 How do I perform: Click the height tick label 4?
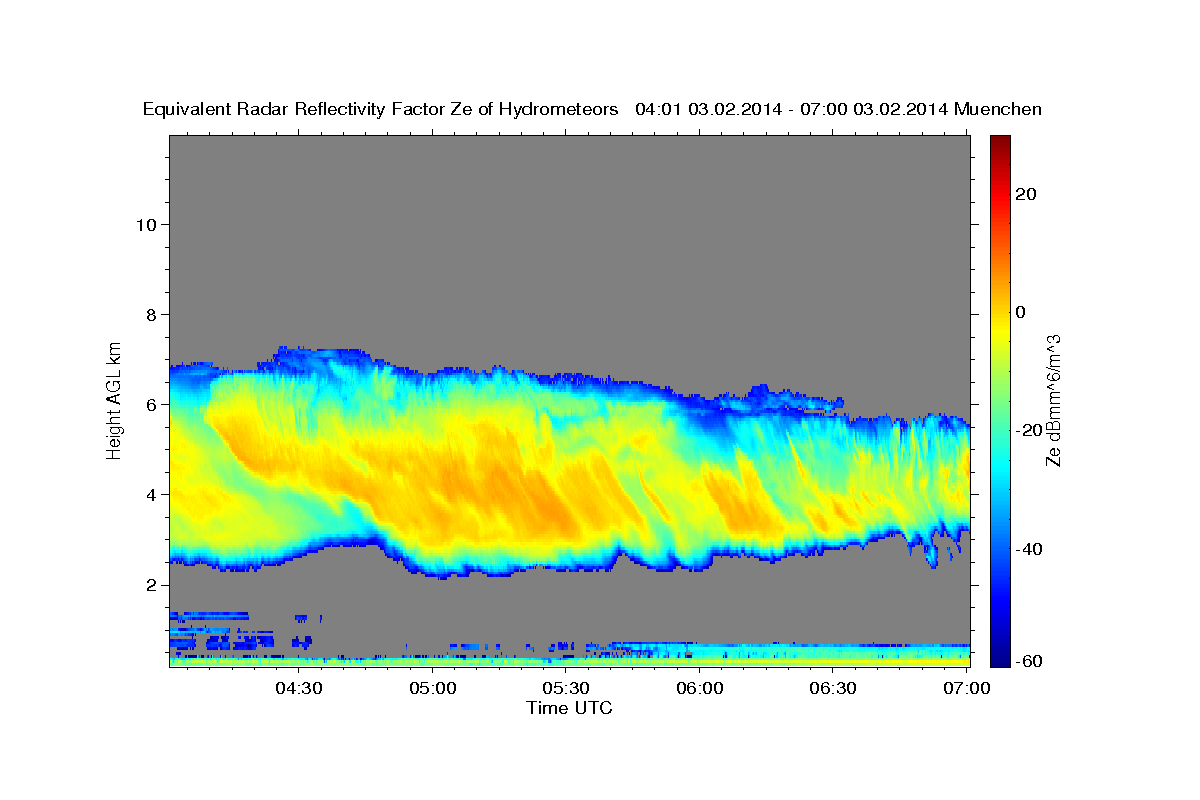(151, 494)
